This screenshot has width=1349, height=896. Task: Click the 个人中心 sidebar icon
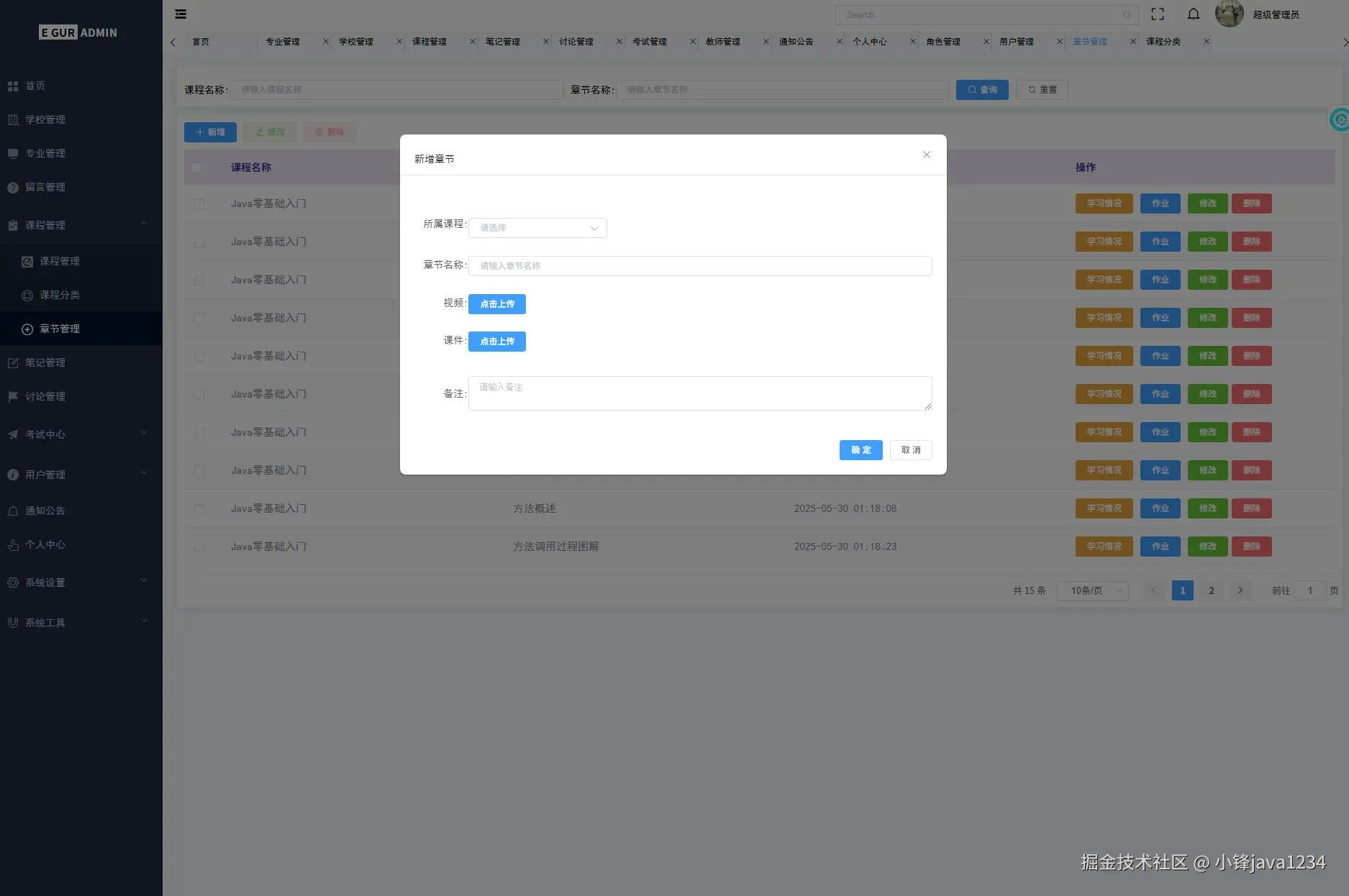[x=13, y=544]
